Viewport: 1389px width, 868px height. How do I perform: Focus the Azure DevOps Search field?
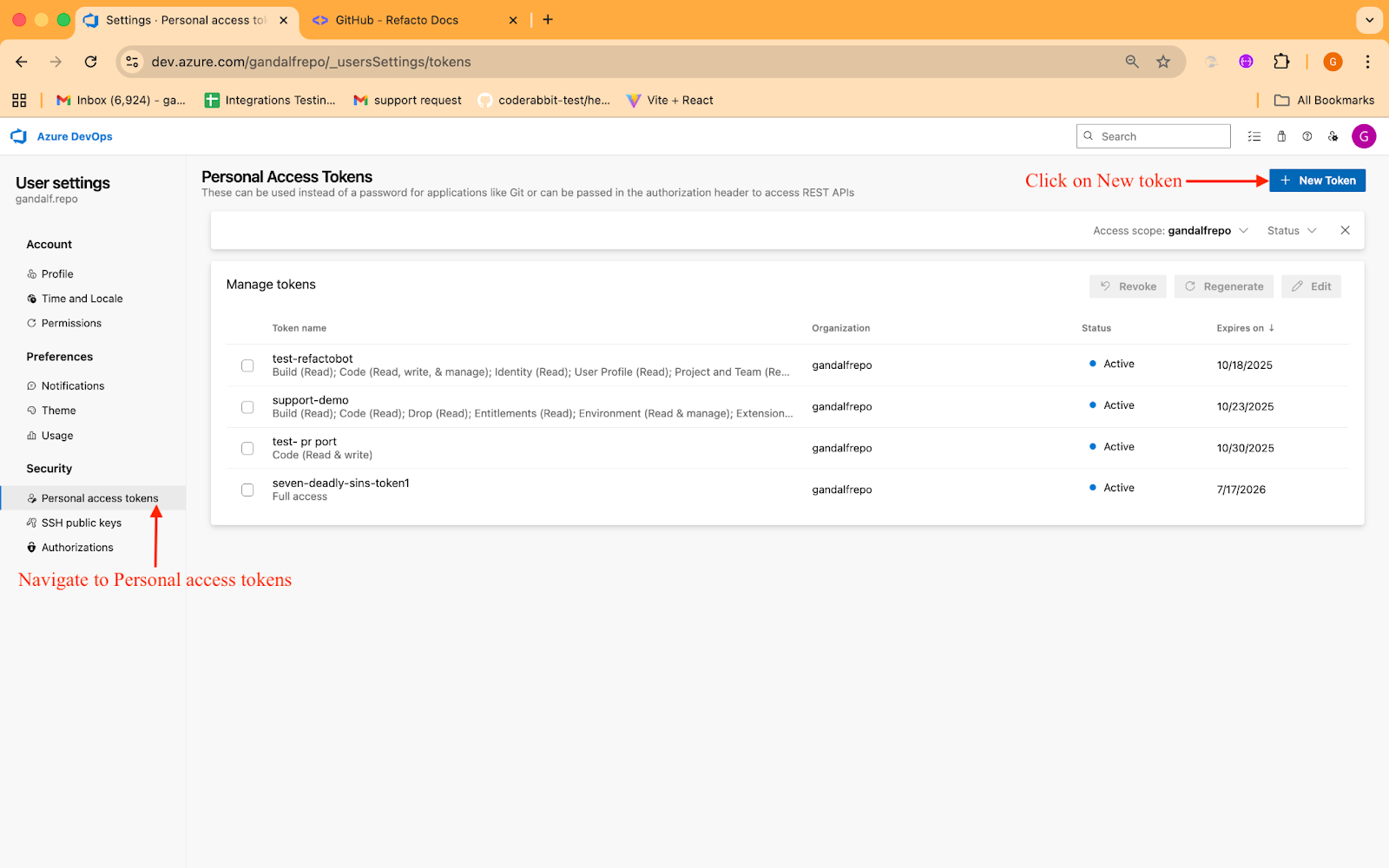[1153, 136]
